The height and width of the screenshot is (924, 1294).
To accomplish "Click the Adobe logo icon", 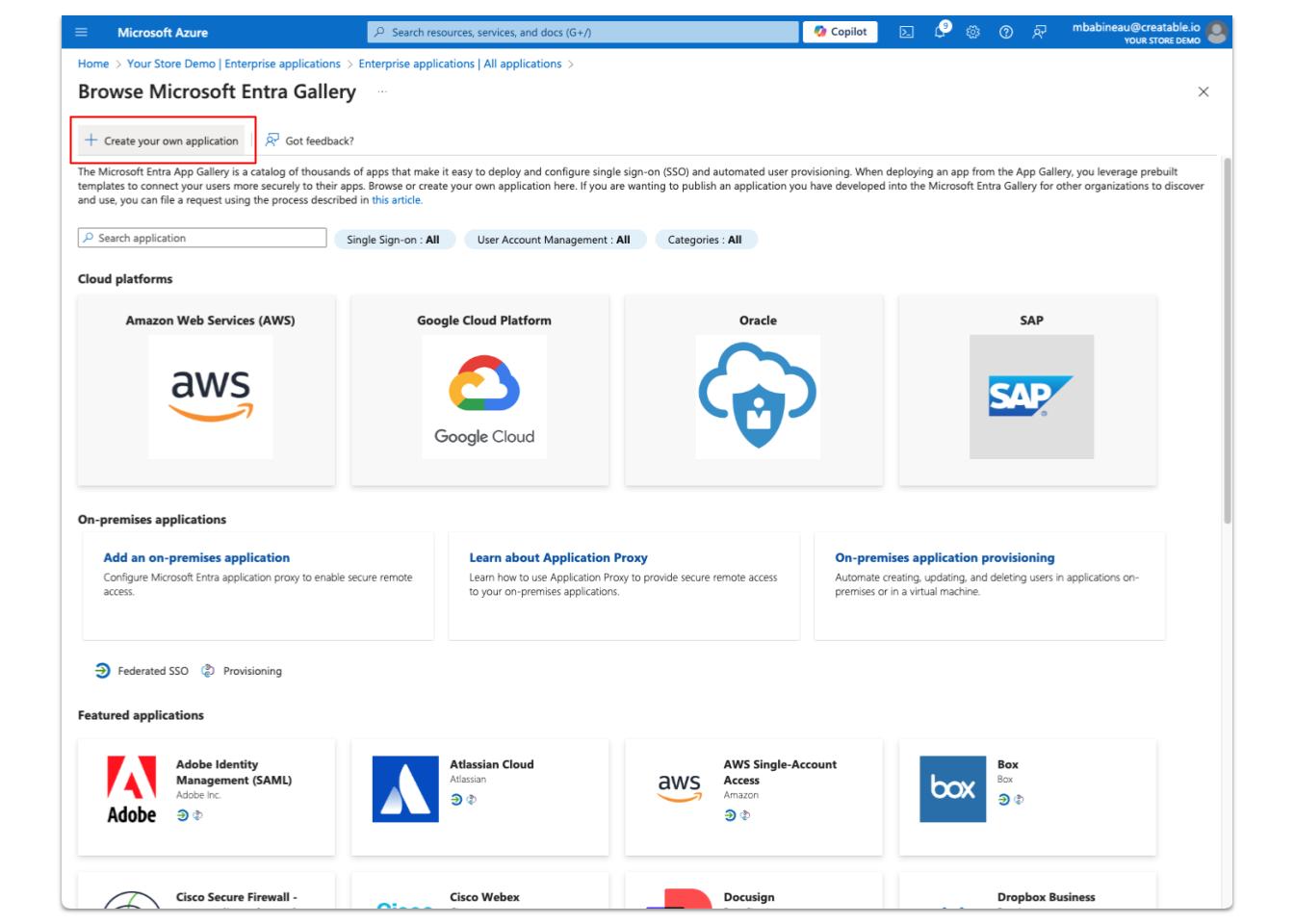I will tap(132, 789).
